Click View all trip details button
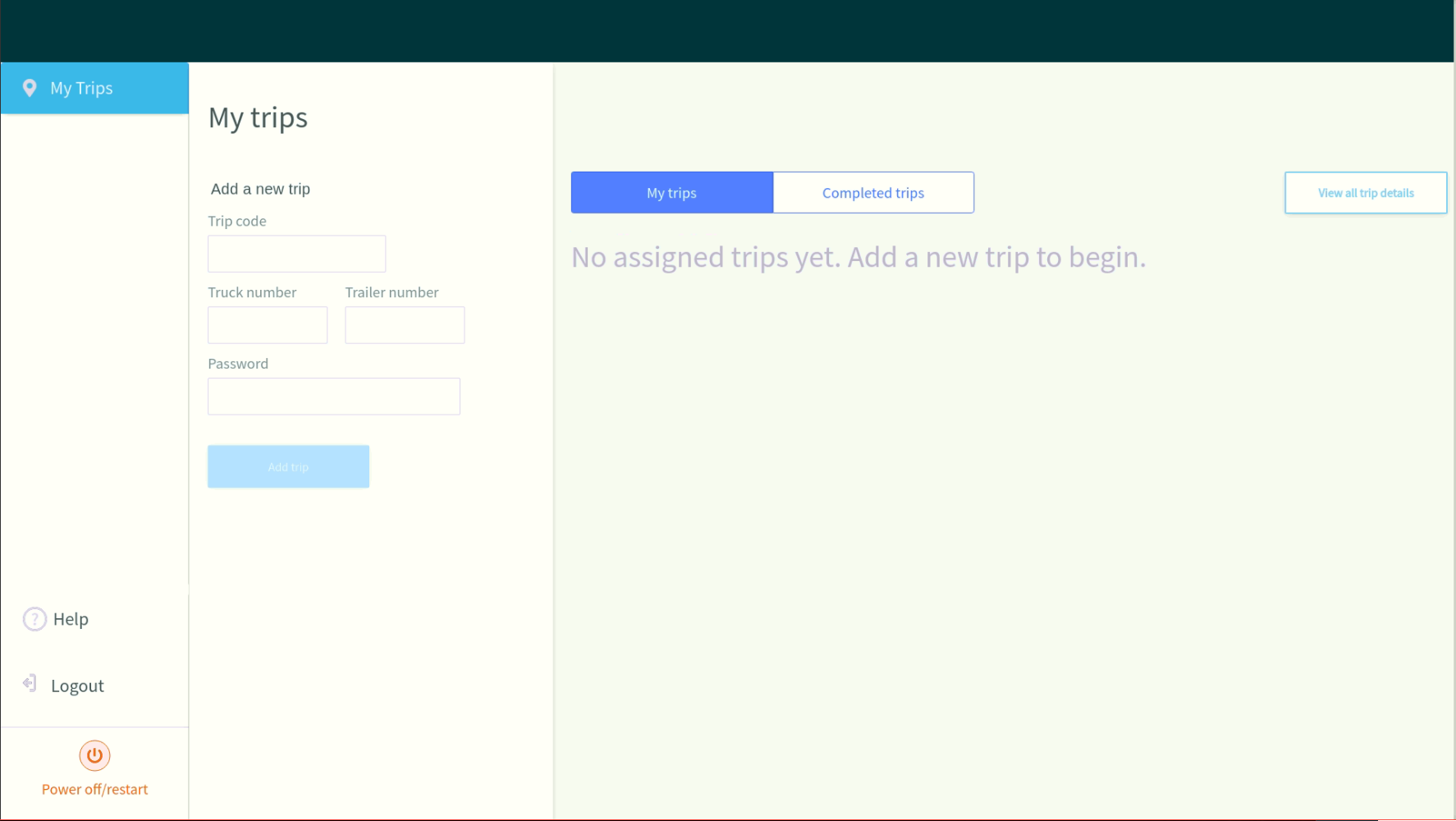The height and width of the screenshot is (821, 1456). [x=1366, y=193]
